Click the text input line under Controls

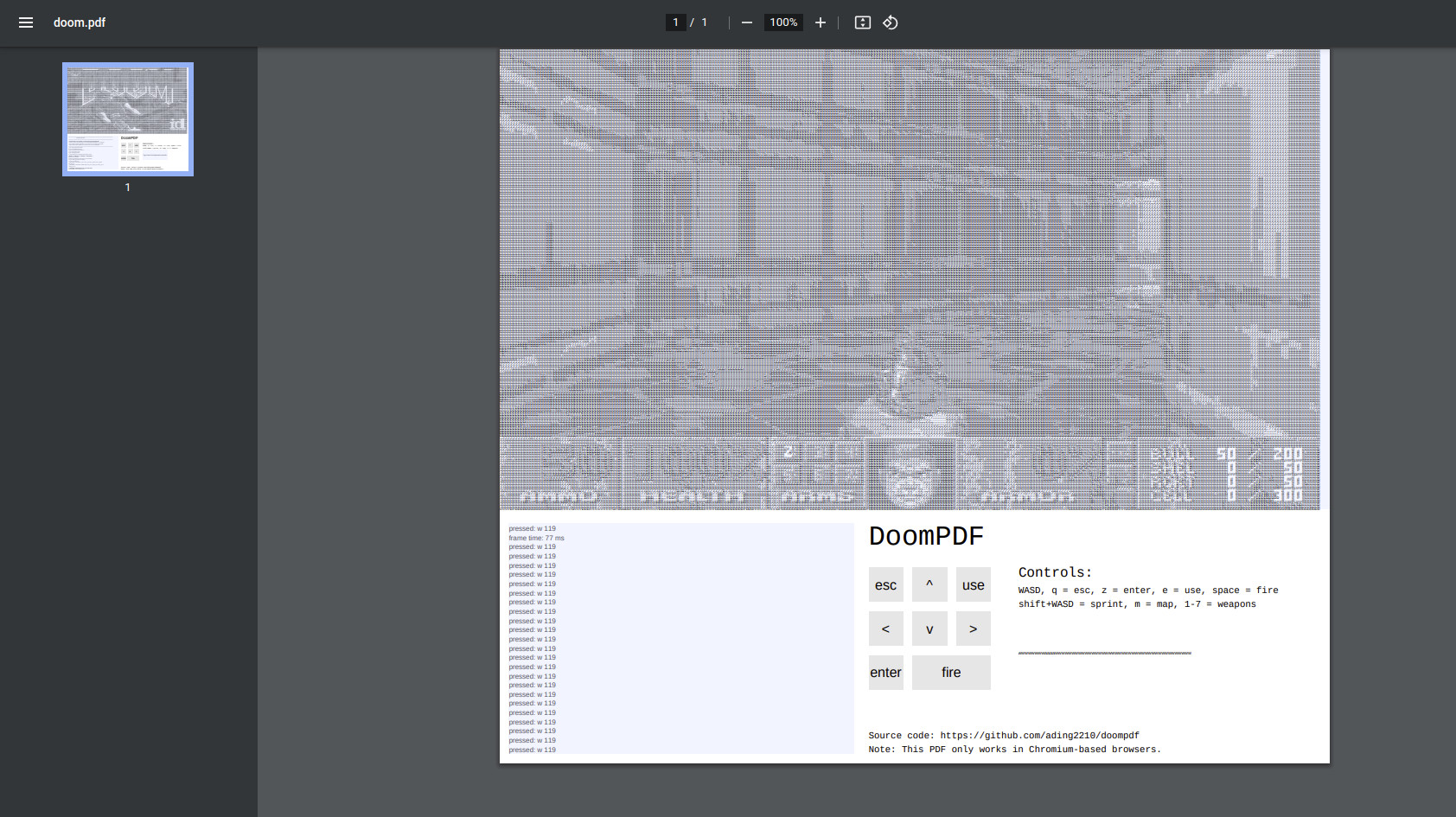point(1104,653)
